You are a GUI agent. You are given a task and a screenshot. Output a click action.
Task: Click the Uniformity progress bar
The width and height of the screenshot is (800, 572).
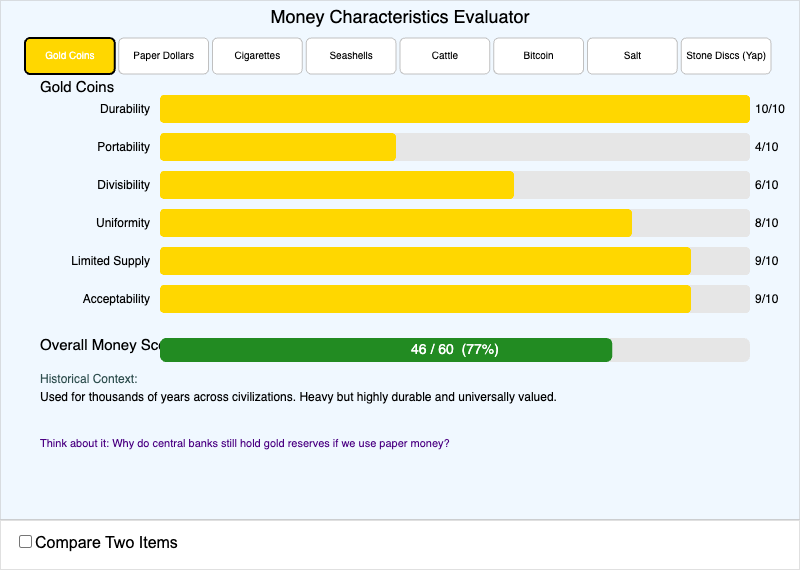455,223
